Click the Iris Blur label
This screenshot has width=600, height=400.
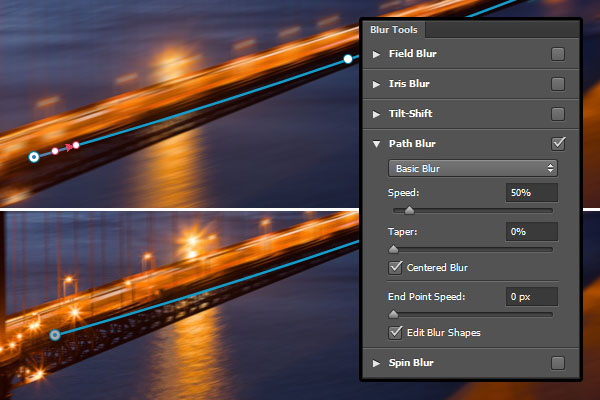[409, 83]
